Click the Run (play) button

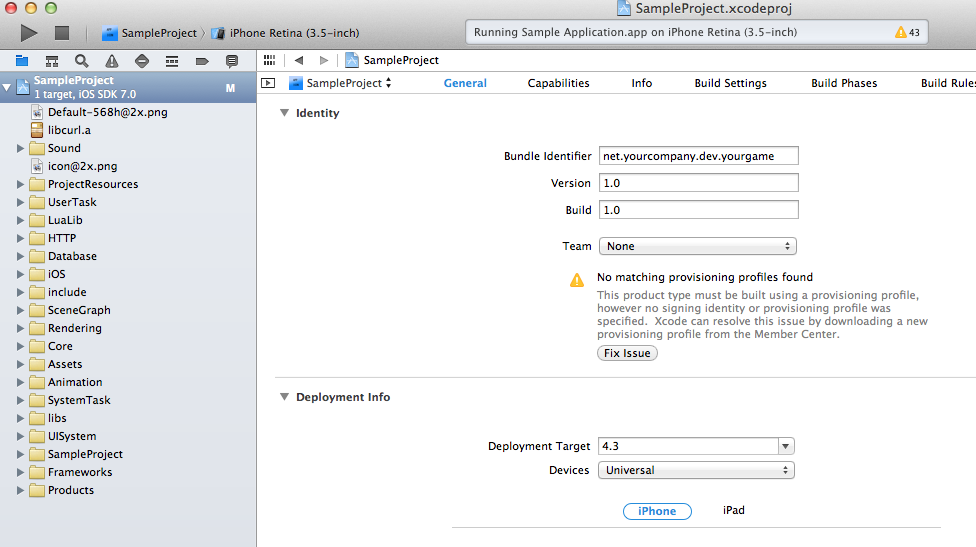click(x=29, y=33)
